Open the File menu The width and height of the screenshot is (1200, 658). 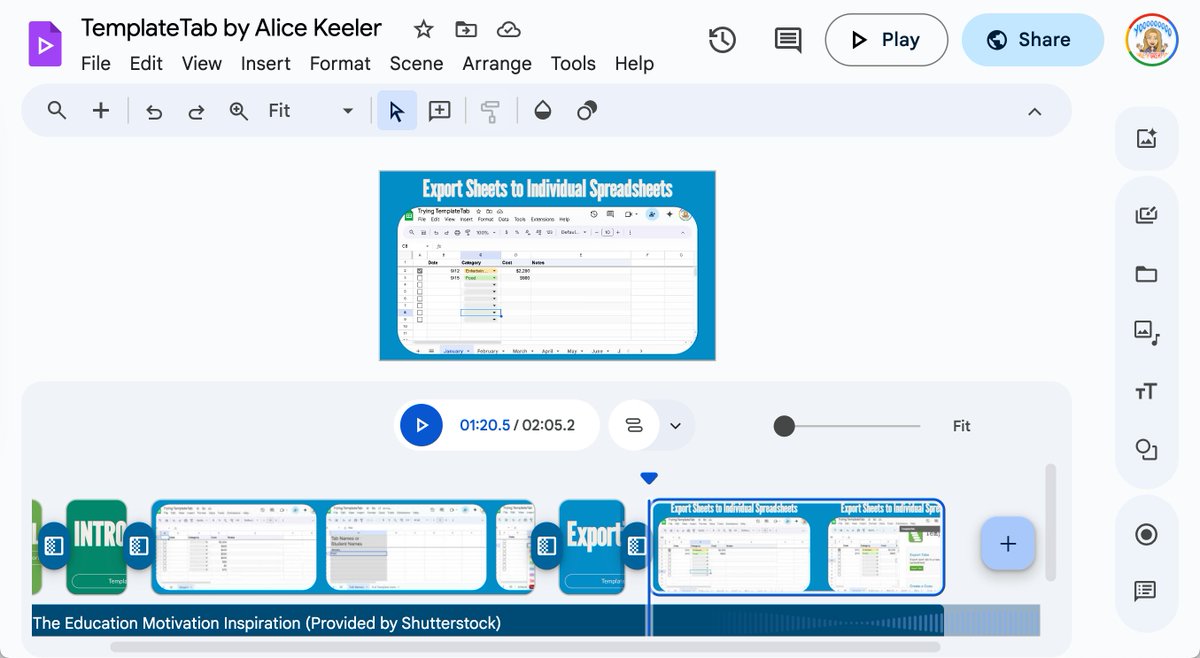tap(95, 63)
